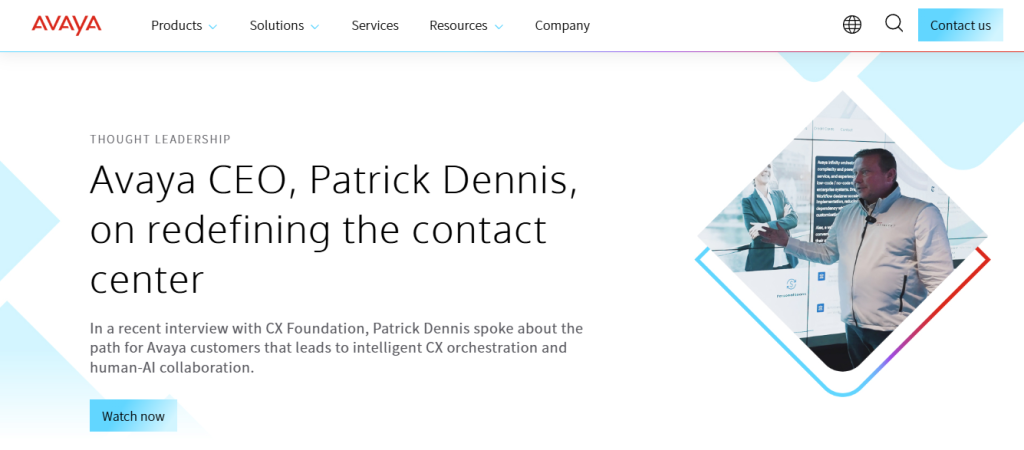The width and height of the screenshot is (1024, 450).
Task: Click the Resources menu label
Action: tap(458, 26)
